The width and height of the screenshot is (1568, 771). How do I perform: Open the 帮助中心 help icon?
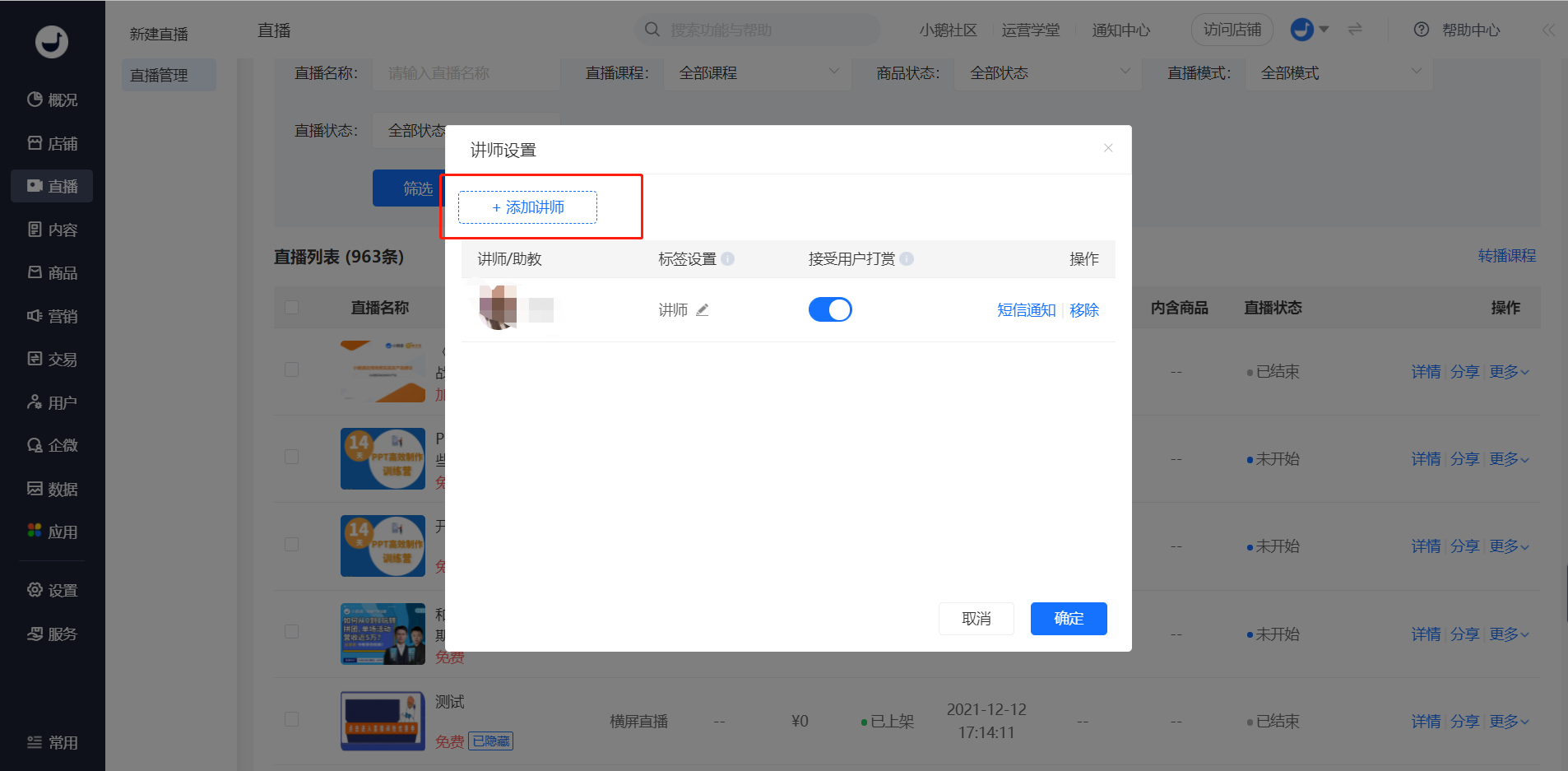click(x=1421, y=30)
